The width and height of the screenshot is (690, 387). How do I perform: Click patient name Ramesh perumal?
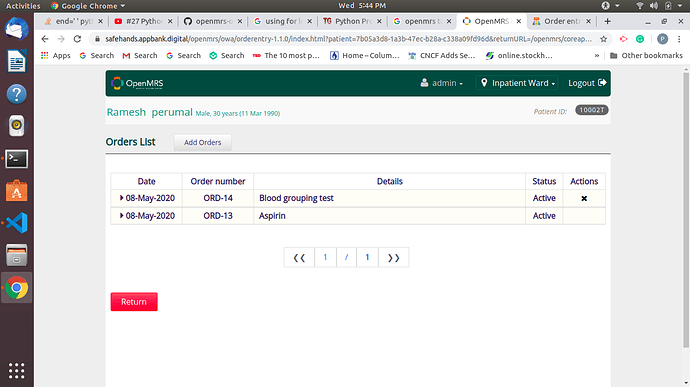[x=150, y=112]
